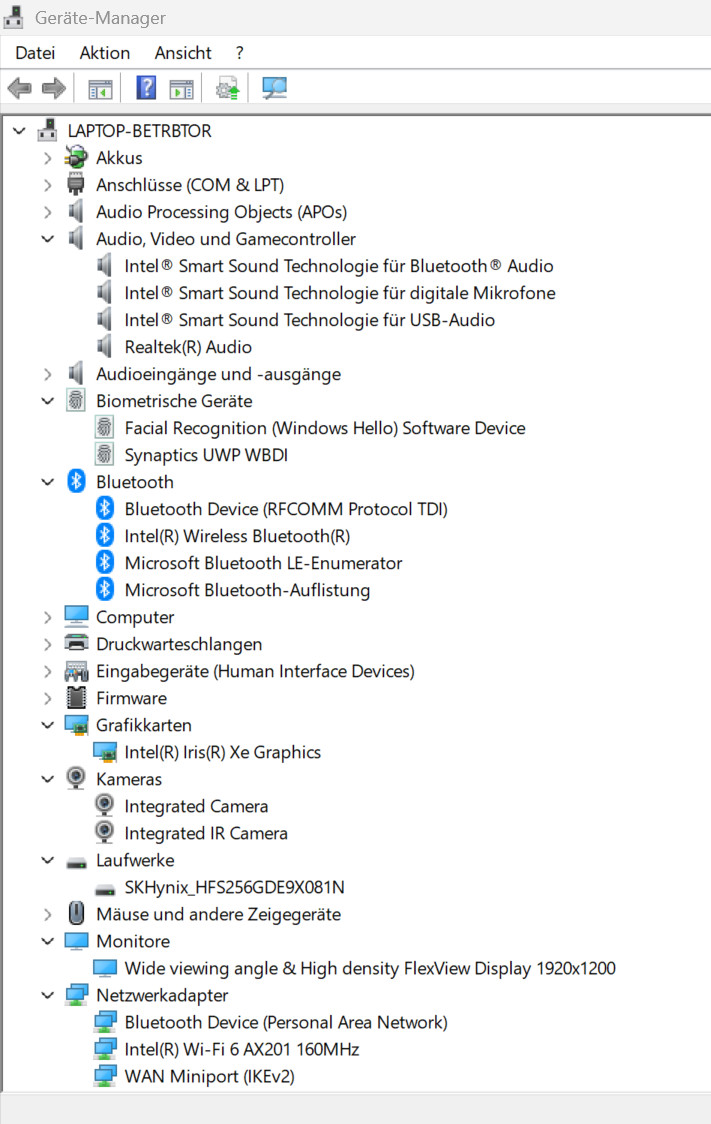
Task: Click the Firmware chip icon
Action: [x=76, y=697]
